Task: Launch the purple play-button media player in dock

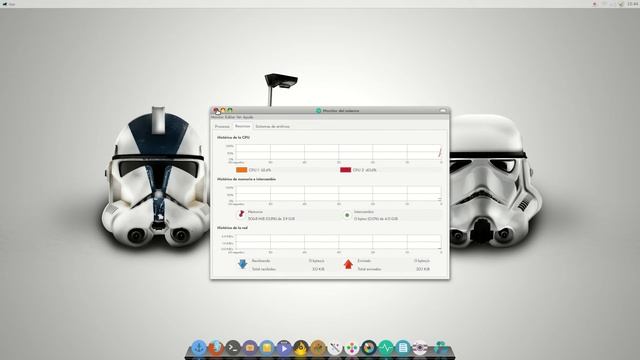Action: click(284, 347)
